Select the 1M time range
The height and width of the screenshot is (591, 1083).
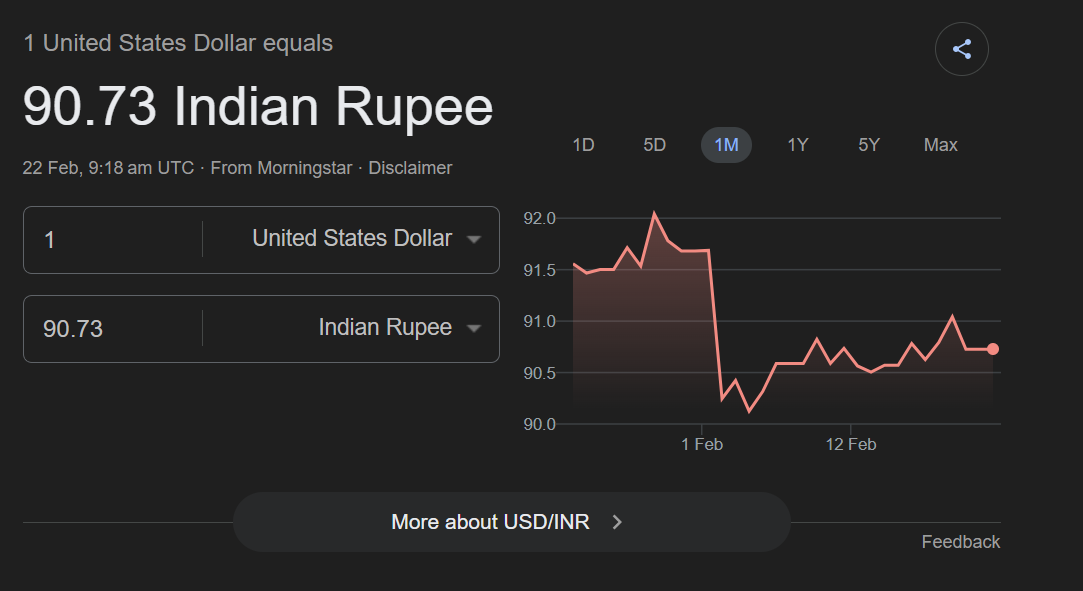726,145
